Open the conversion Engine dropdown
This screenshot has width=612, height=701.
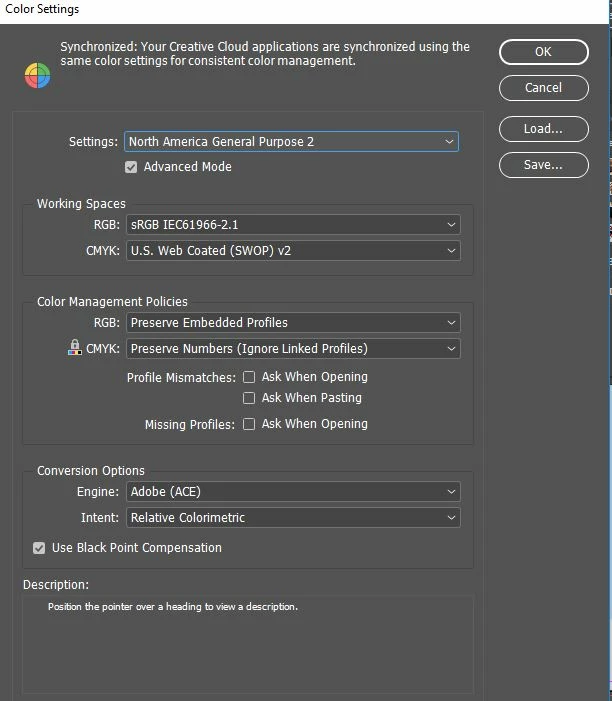(x=293, y=492)
